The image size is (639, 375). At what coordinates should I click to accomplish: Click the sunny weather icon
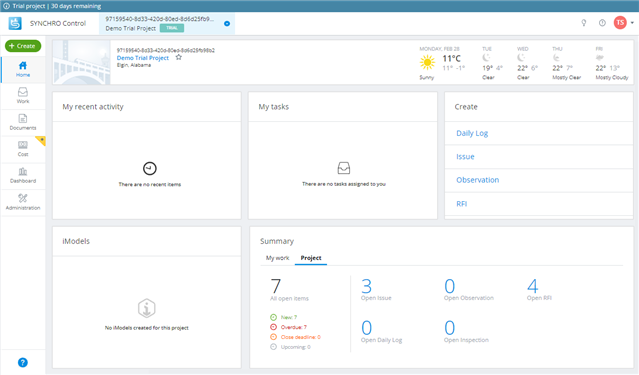427,62
